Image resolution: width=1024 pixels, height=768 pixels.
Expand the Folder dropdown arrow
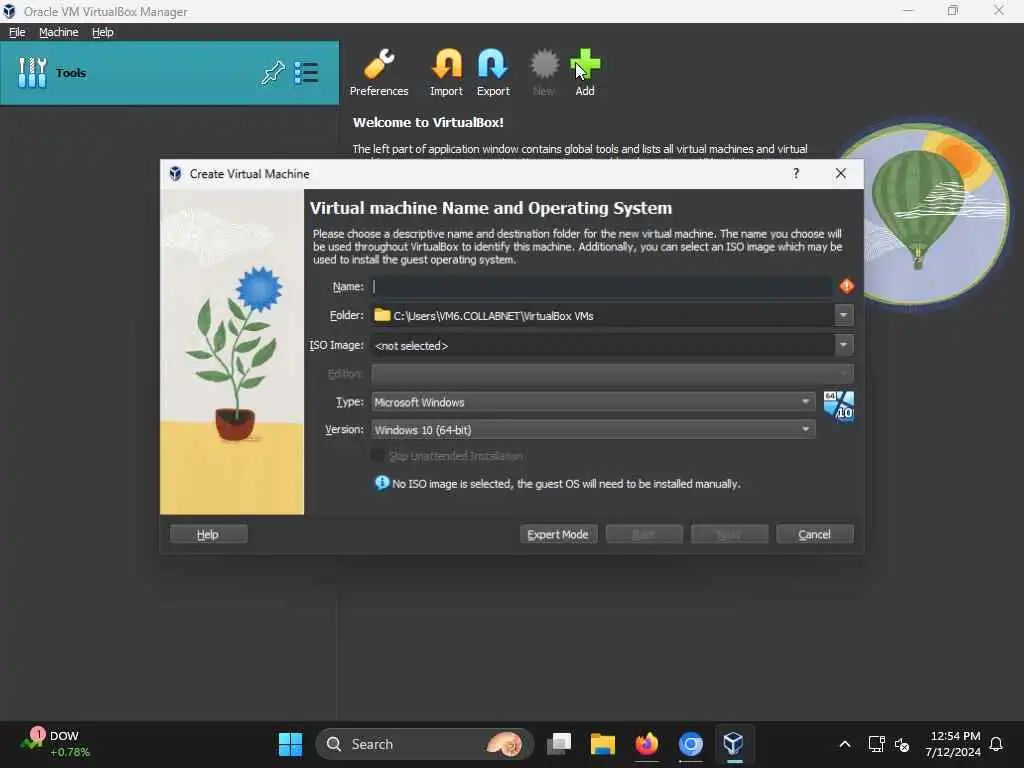coord(844,315)
